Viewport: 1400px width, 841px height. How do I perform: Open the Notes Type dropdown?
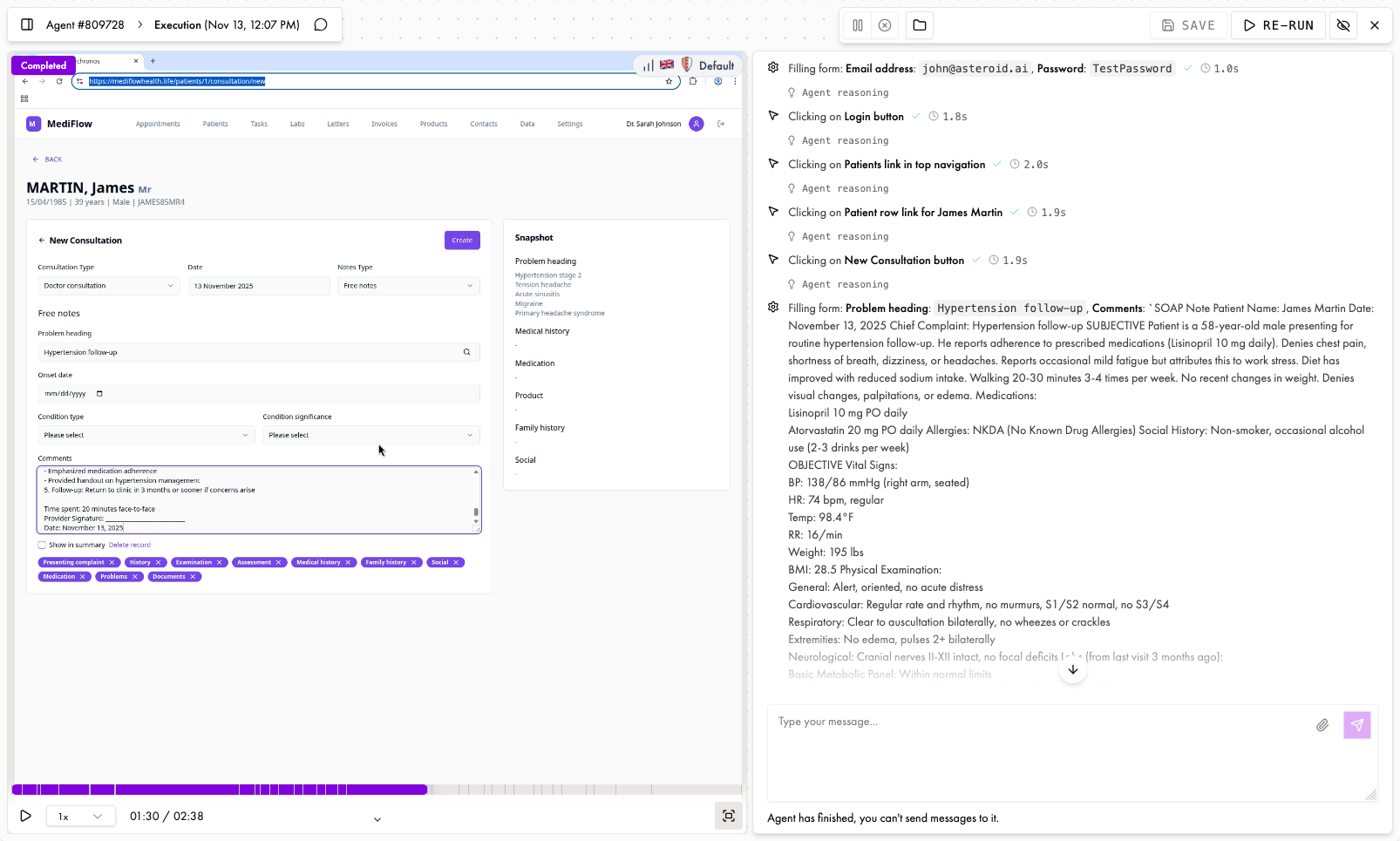click(x=409, y=286)
